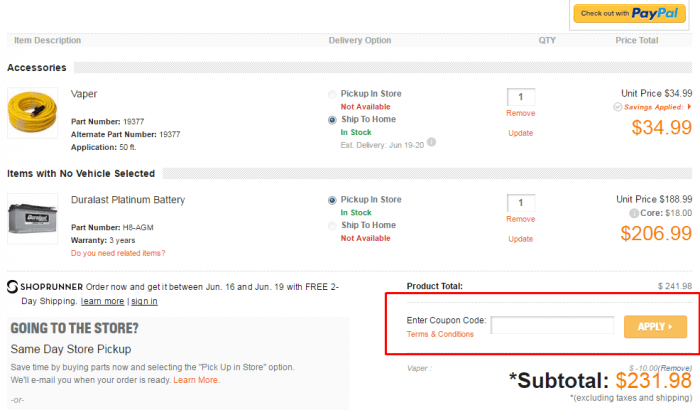Select Ship To Home for the Duralast battery
The image size is (700, 410).
[x=332, y=226]
